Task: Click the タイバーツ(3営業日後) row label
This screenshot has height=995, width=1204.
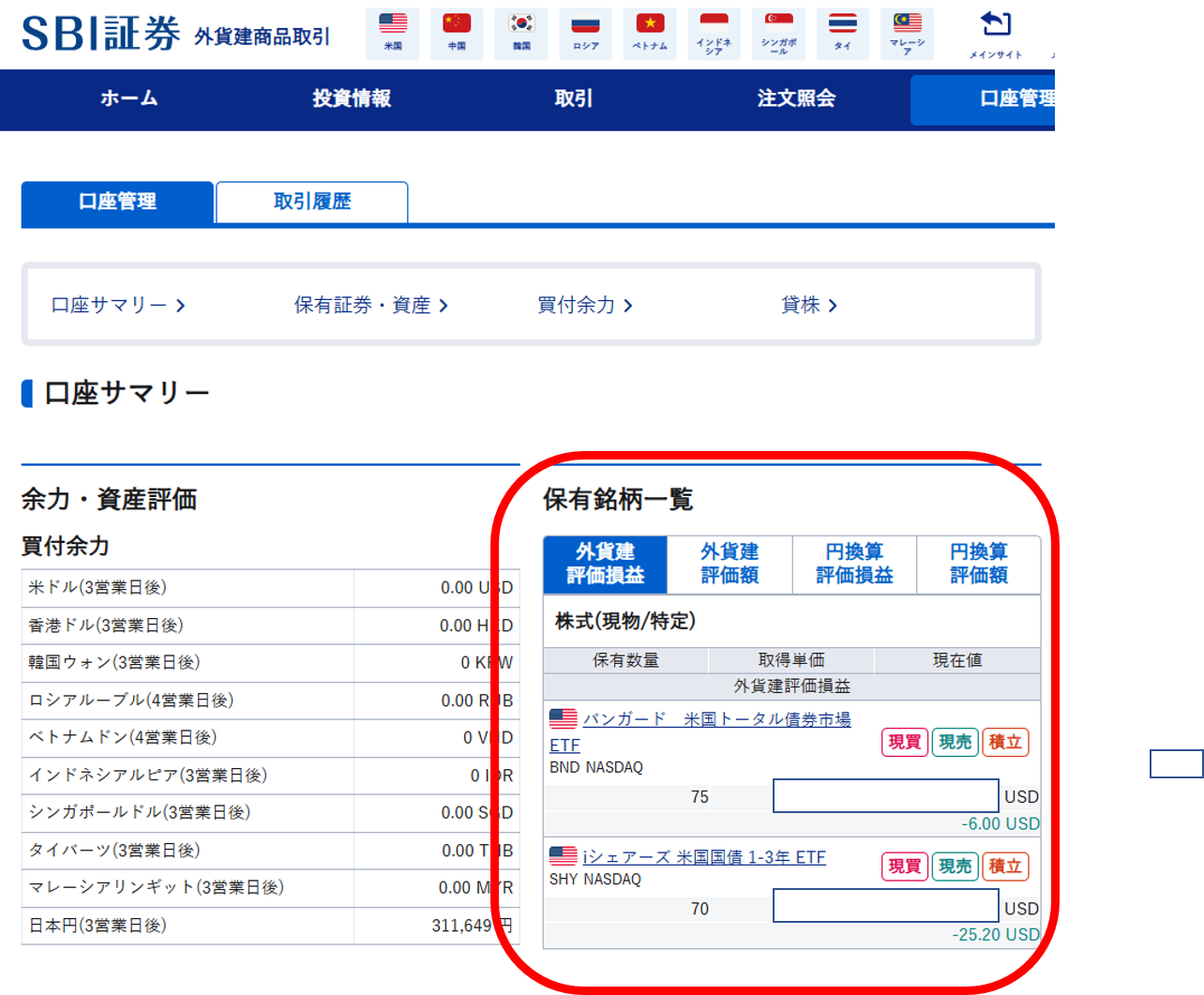Action: 114,850
